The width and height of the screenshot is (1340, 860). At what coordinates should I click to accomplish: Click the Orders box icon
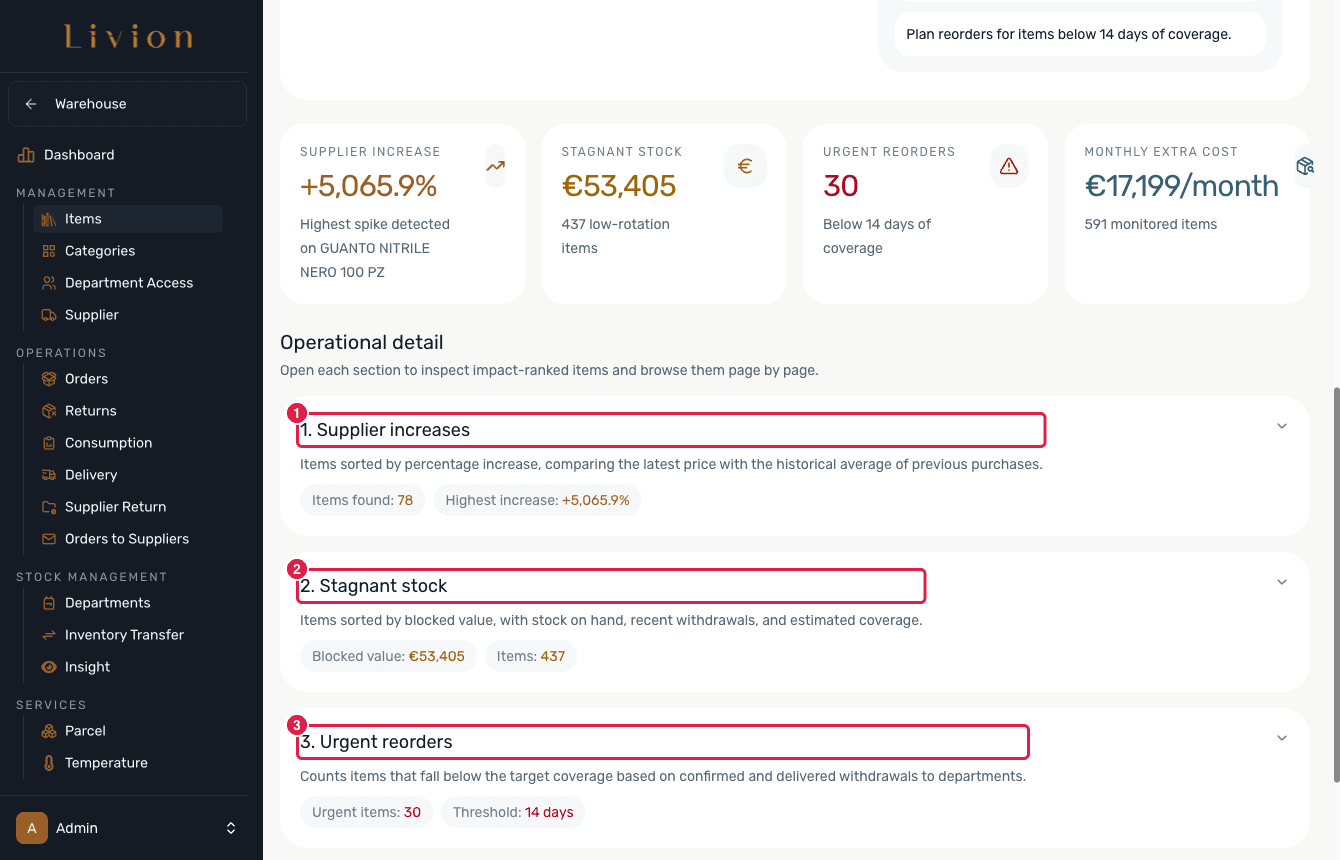coord(49,379)
